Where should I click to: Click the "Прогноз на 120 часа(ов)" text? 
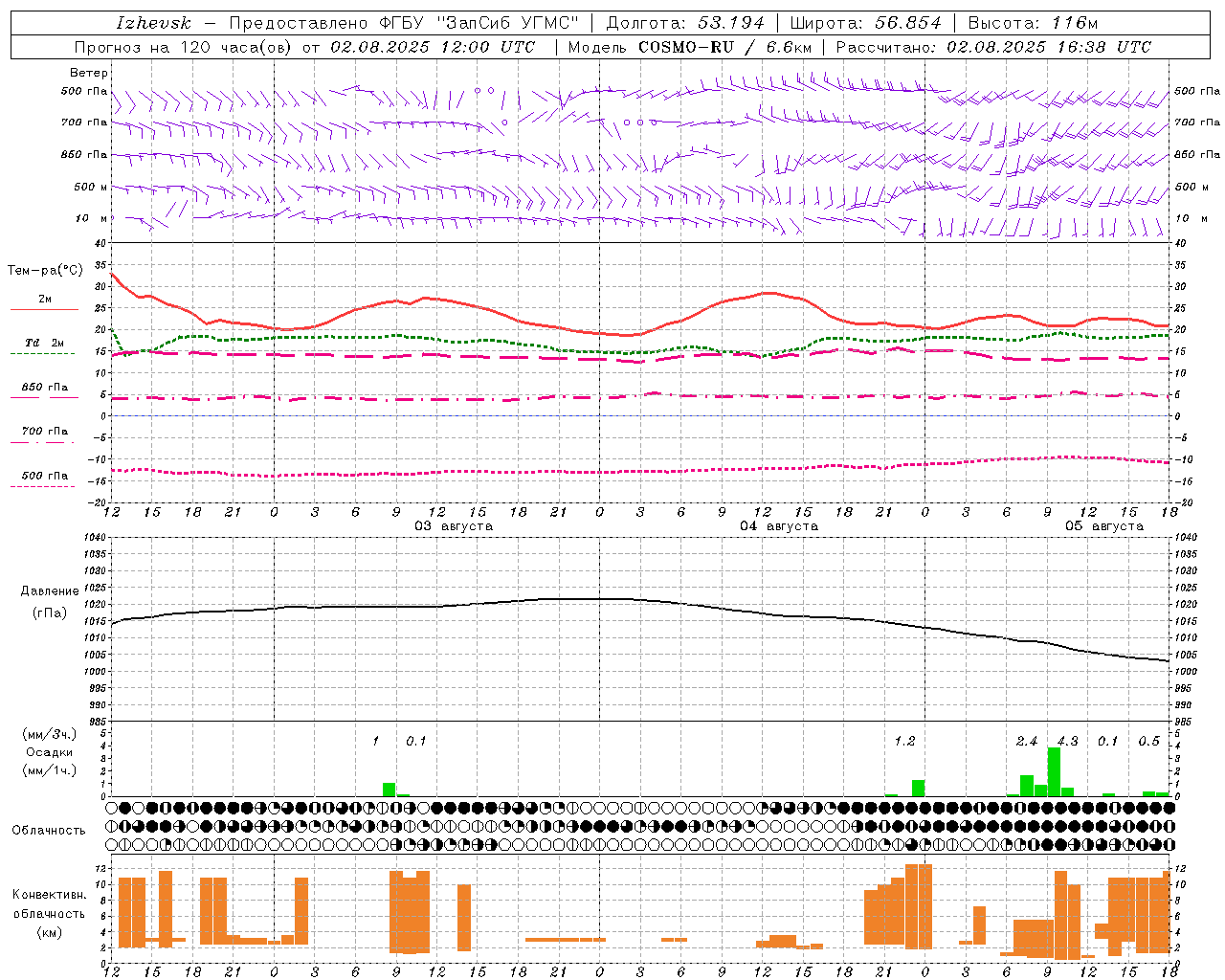[185, 47]
